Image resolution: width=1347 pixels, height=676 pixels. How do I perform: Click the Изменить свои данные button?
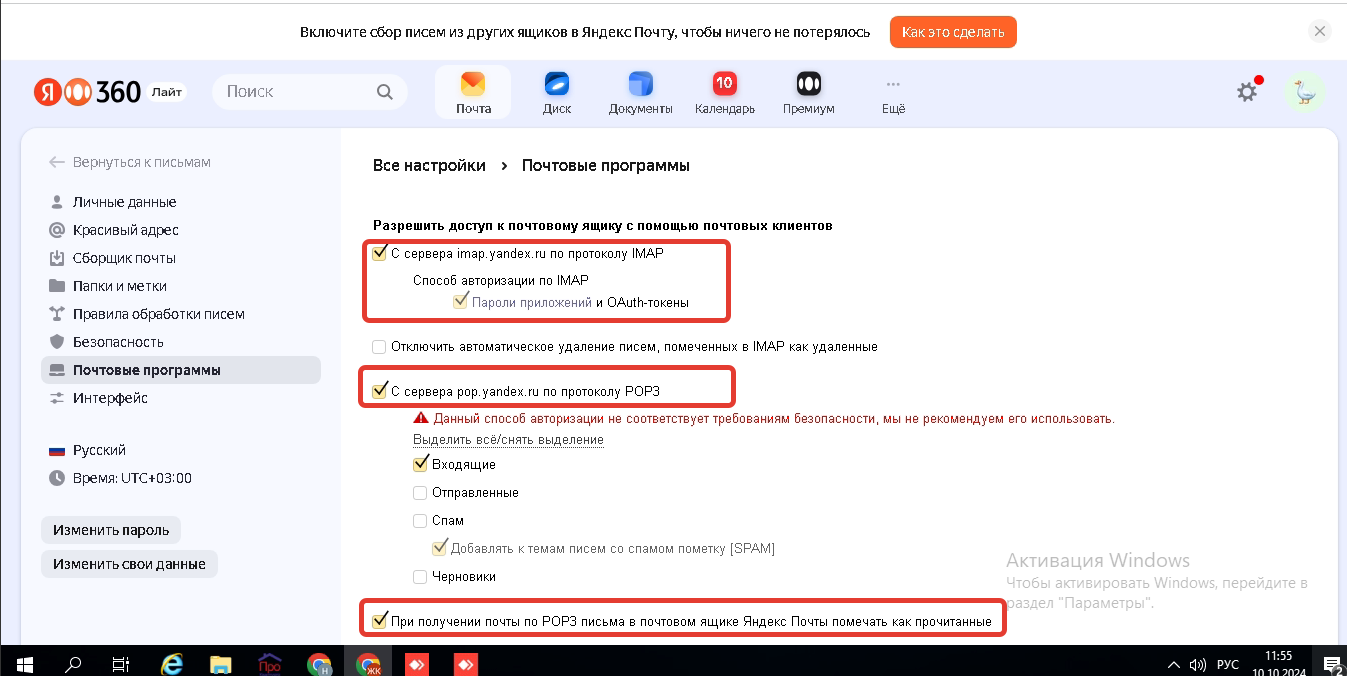point(129,564)
